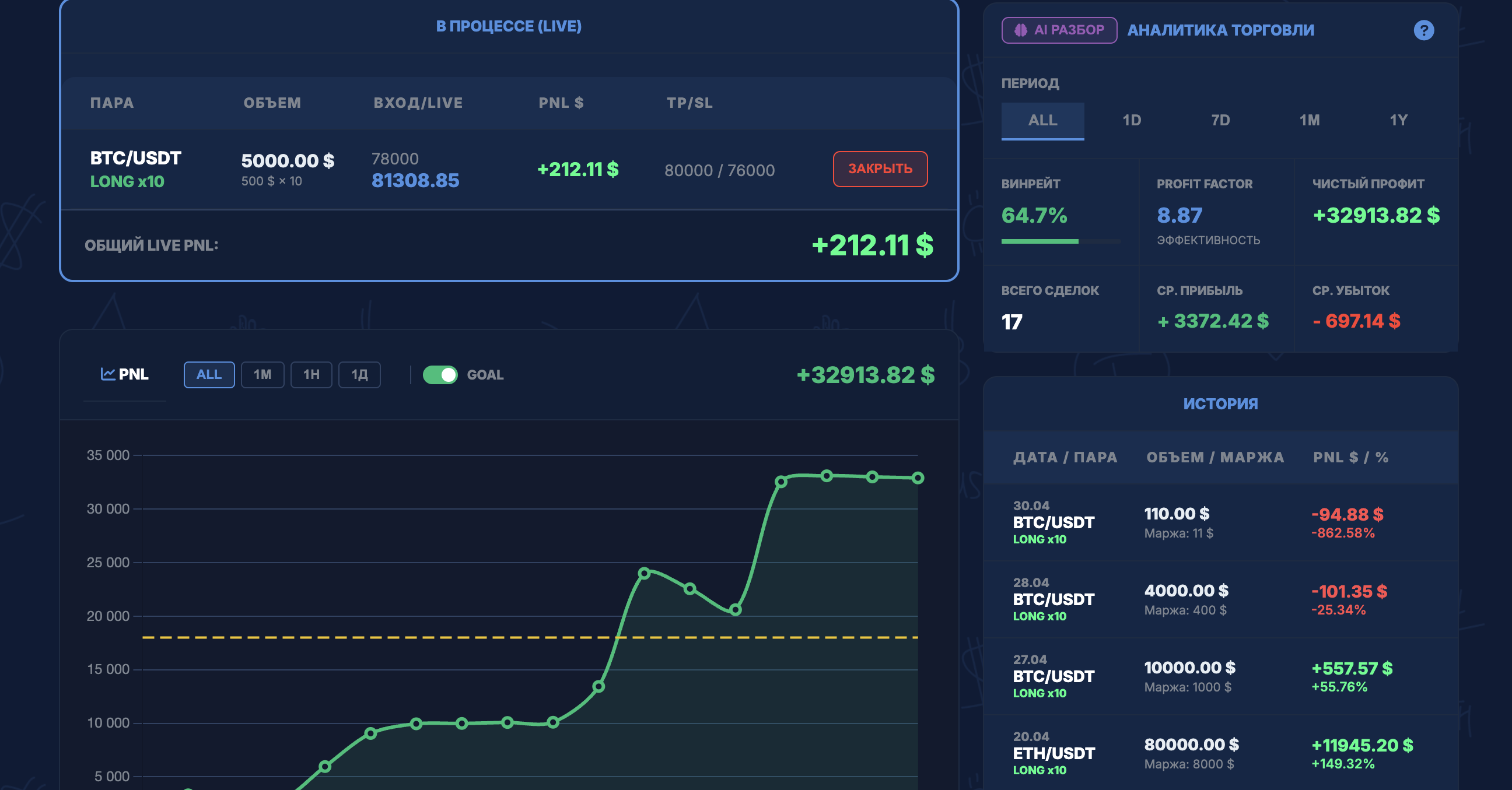Image resolution: width=1512 pixels, height=790 pixels.
Task: Click the position volume 5000.00 $
Action: (288, 161)
